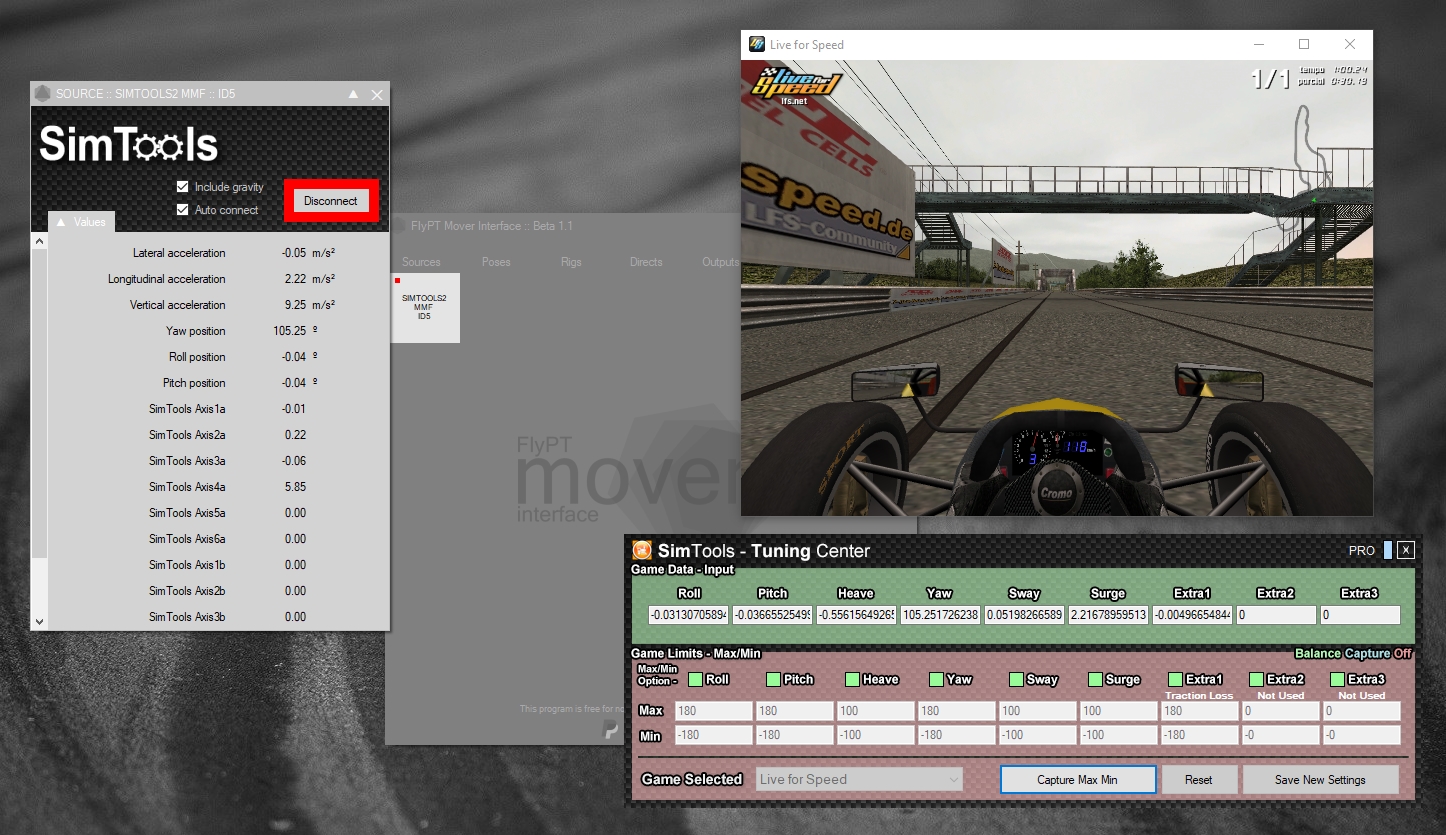Click the Longitudinal acceleration value 2.22
Viewport: 1446px width, 835px height.
pyautogui.click(x=295, y=279)
